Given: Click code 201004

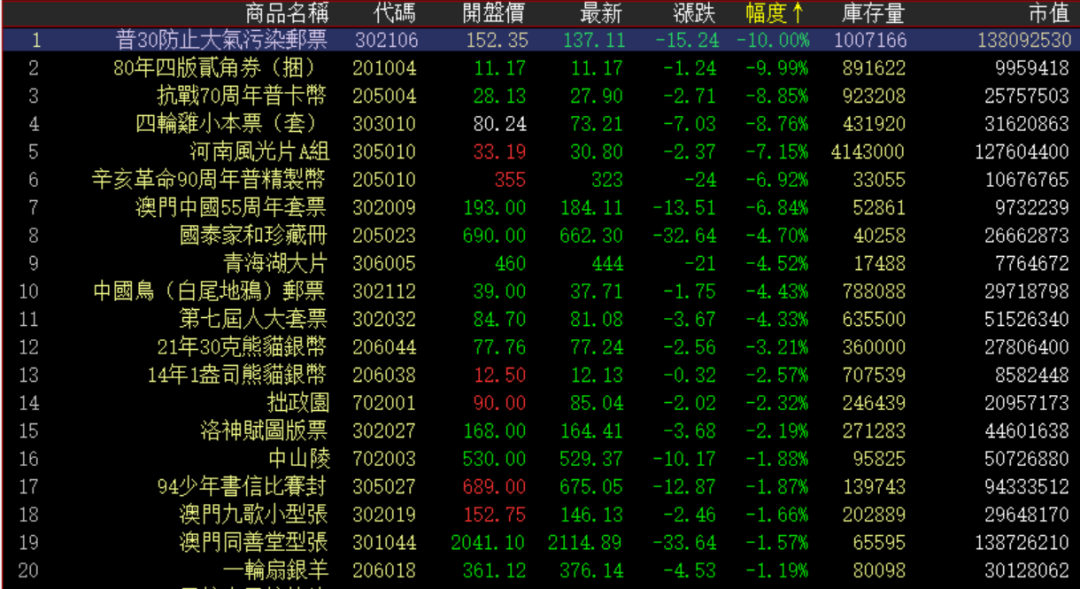Looking at the screenshot, I should tap(384, 68).
